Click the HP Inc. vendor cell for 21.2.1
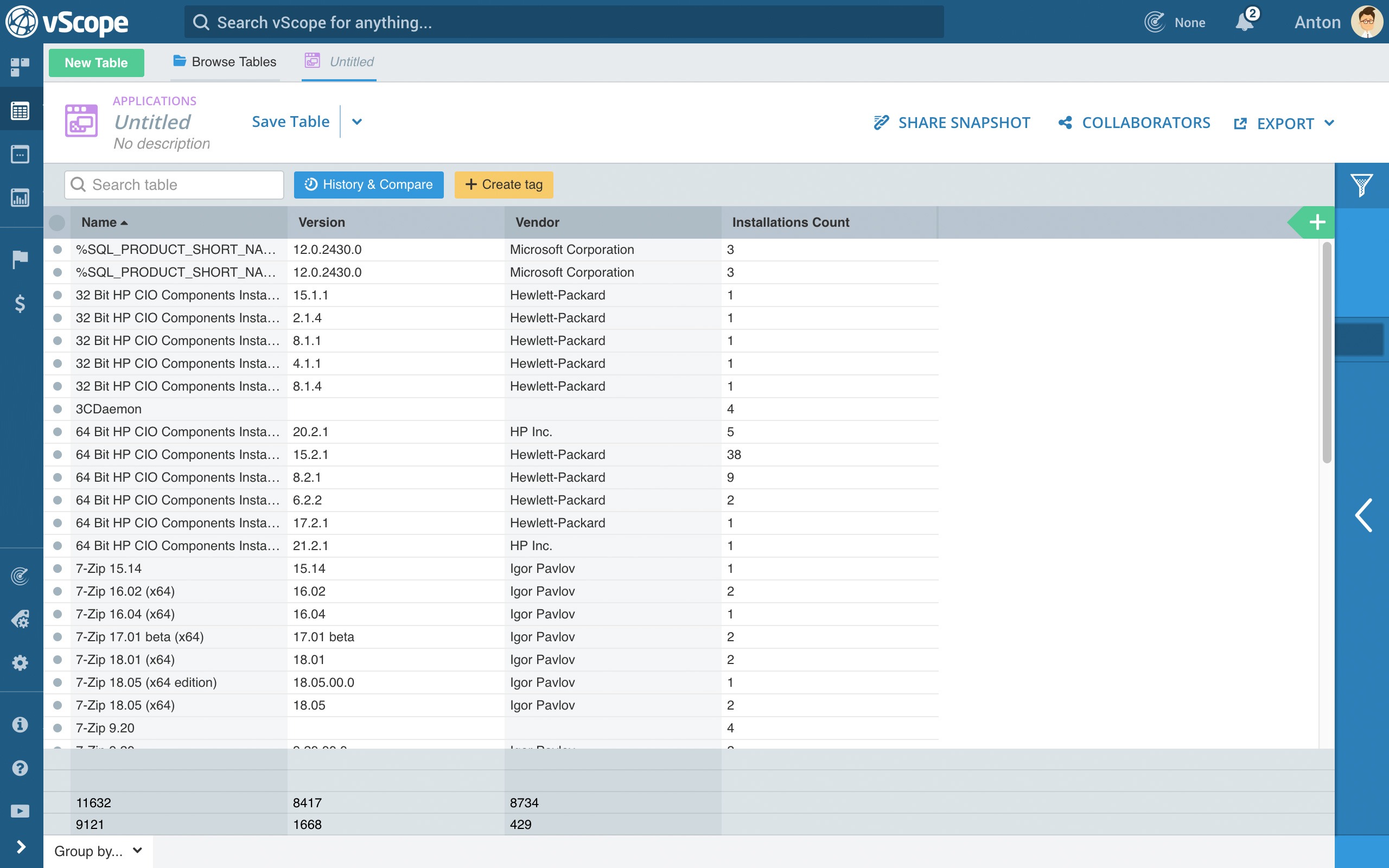 tap(613, 545)
